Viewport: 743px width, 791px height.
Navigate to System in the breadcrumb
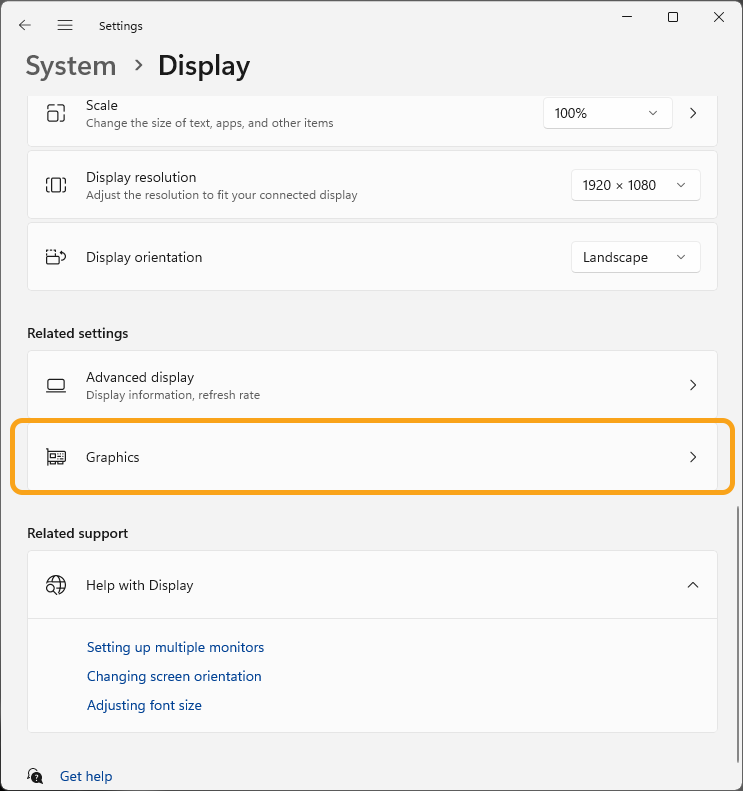pos(71,66)
